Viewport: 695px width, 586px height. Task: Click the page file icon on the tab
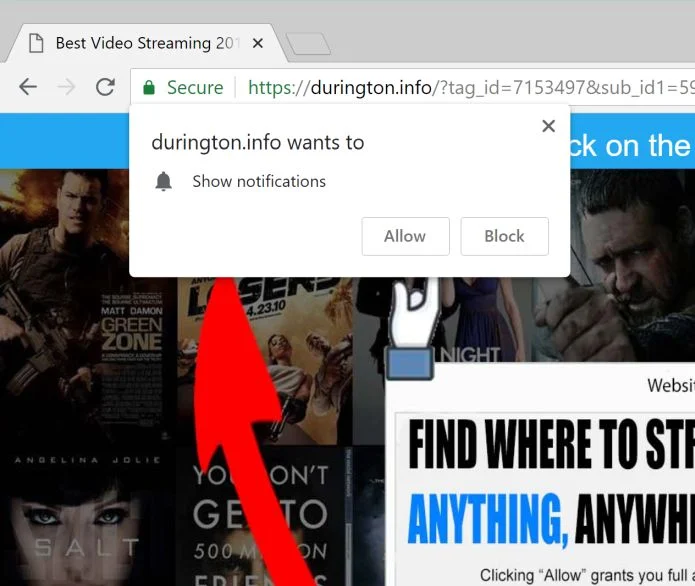[36, 43]
